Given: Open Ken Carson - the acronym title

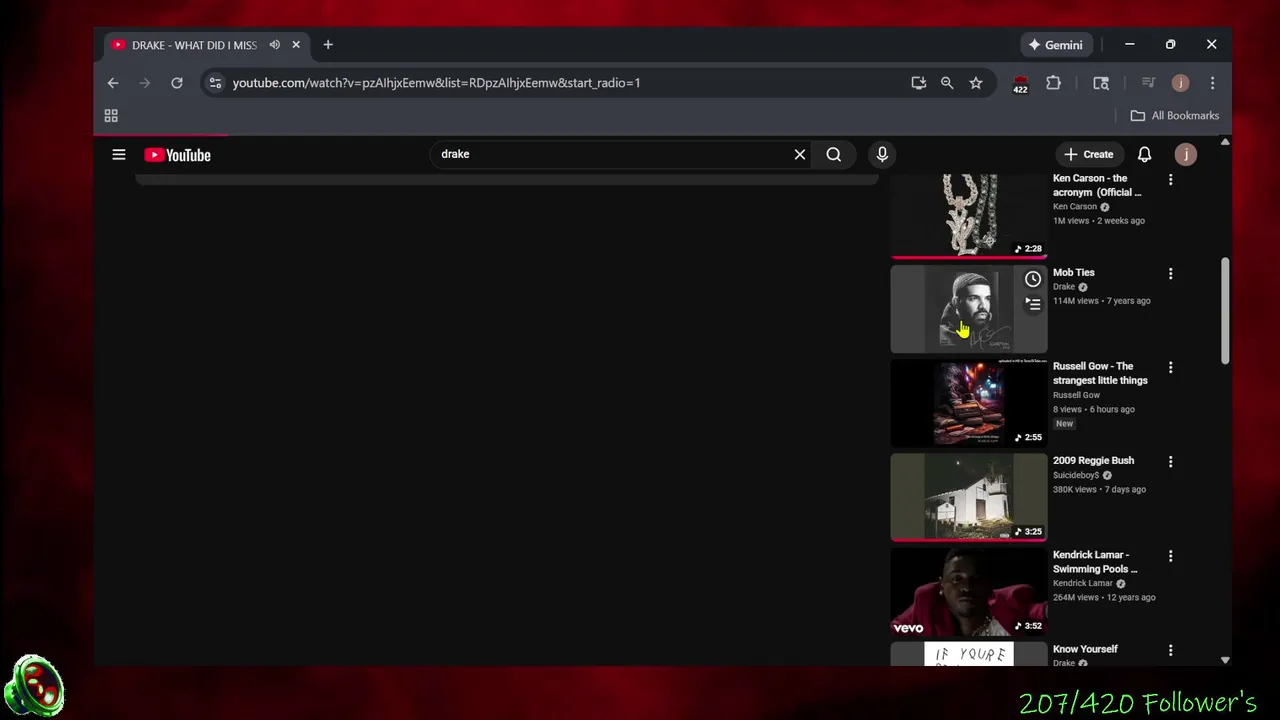Looking at the screenshot, I should [1097, 185].
